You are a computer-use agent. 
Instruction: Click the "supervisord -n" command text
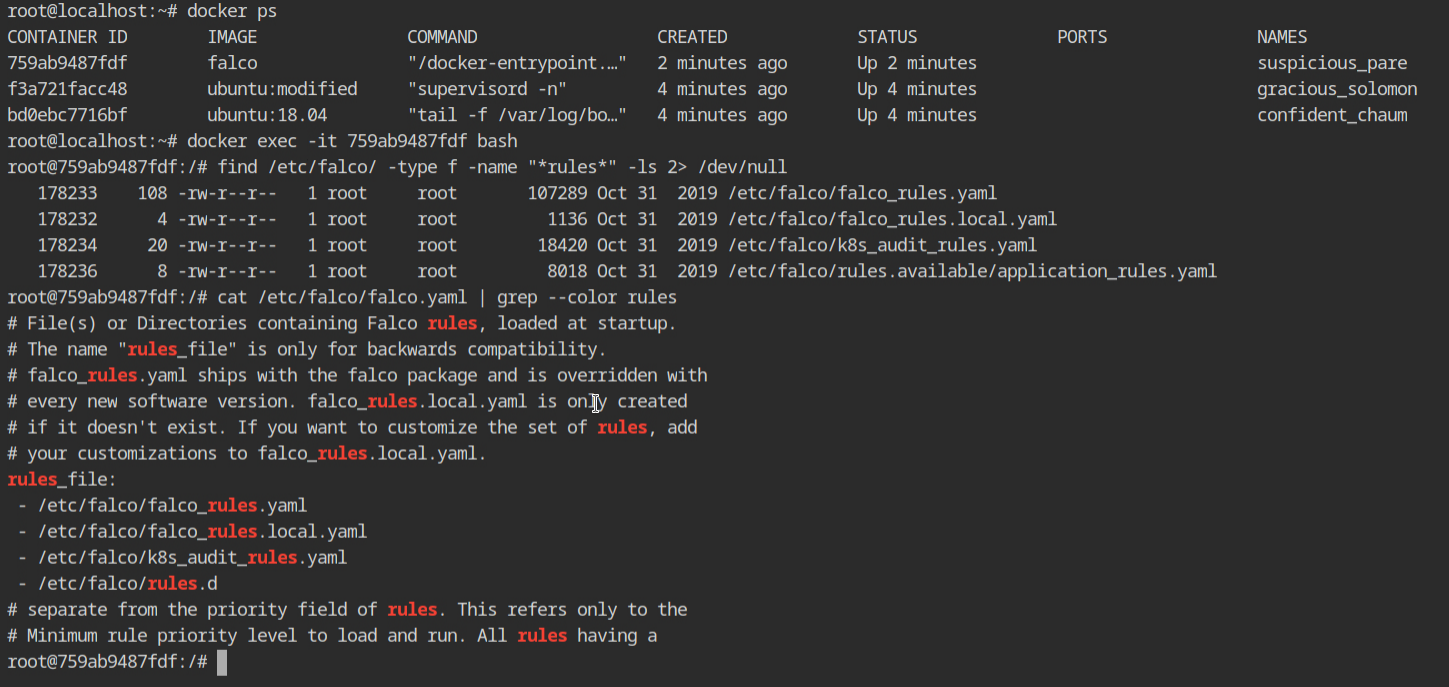tap(487, 89)
